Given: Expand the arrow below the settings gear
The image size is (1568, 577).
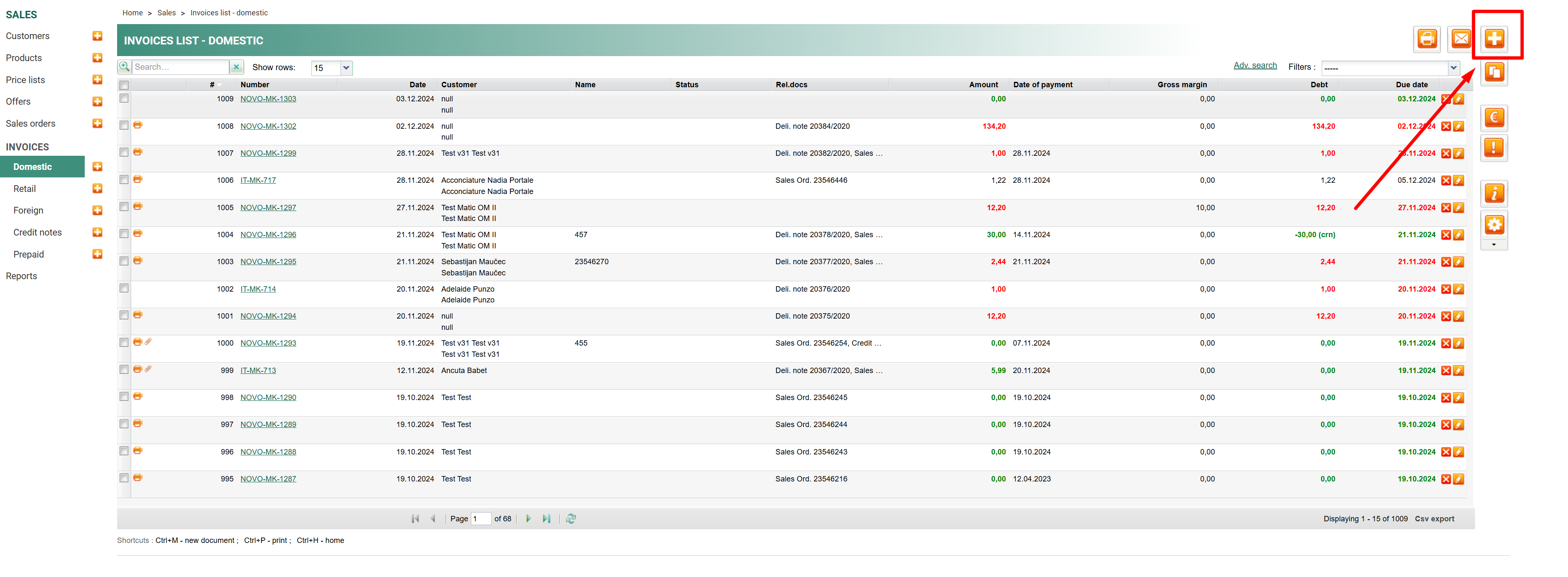Looking at the screenshot, I should click(x=1494, y=245).
